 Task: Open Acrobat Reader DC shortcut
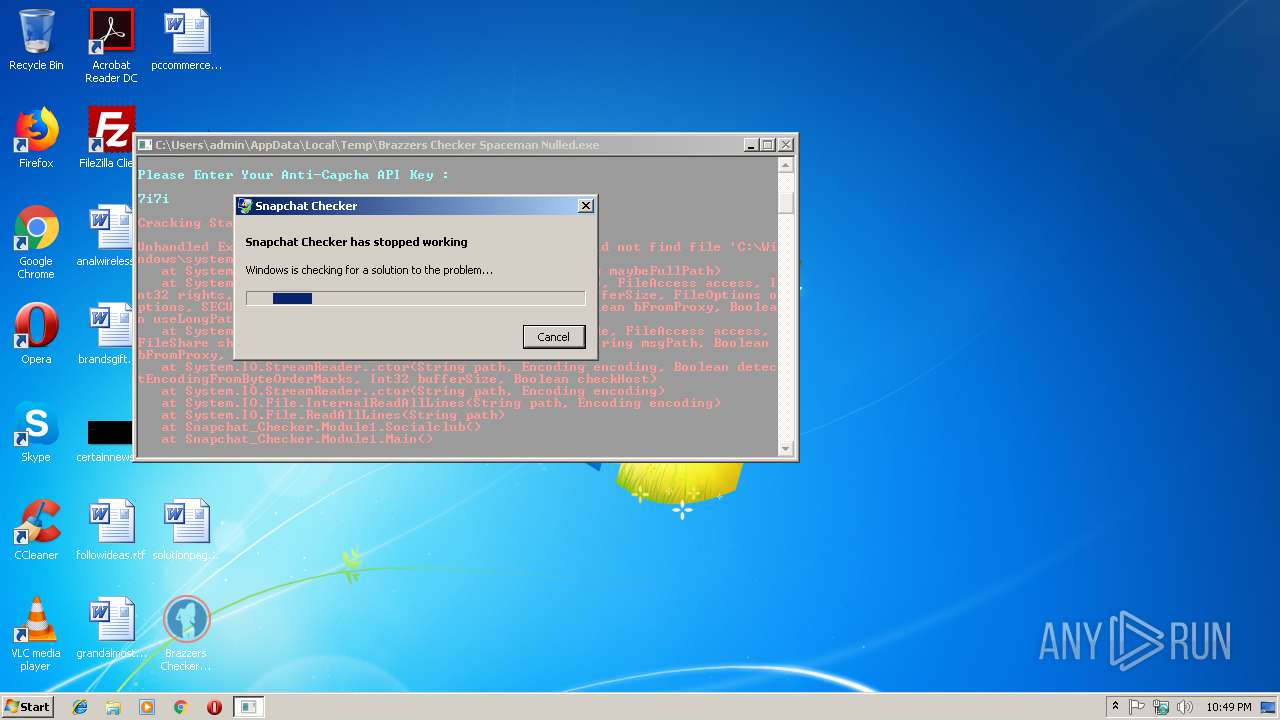click(x=111, y=46)
